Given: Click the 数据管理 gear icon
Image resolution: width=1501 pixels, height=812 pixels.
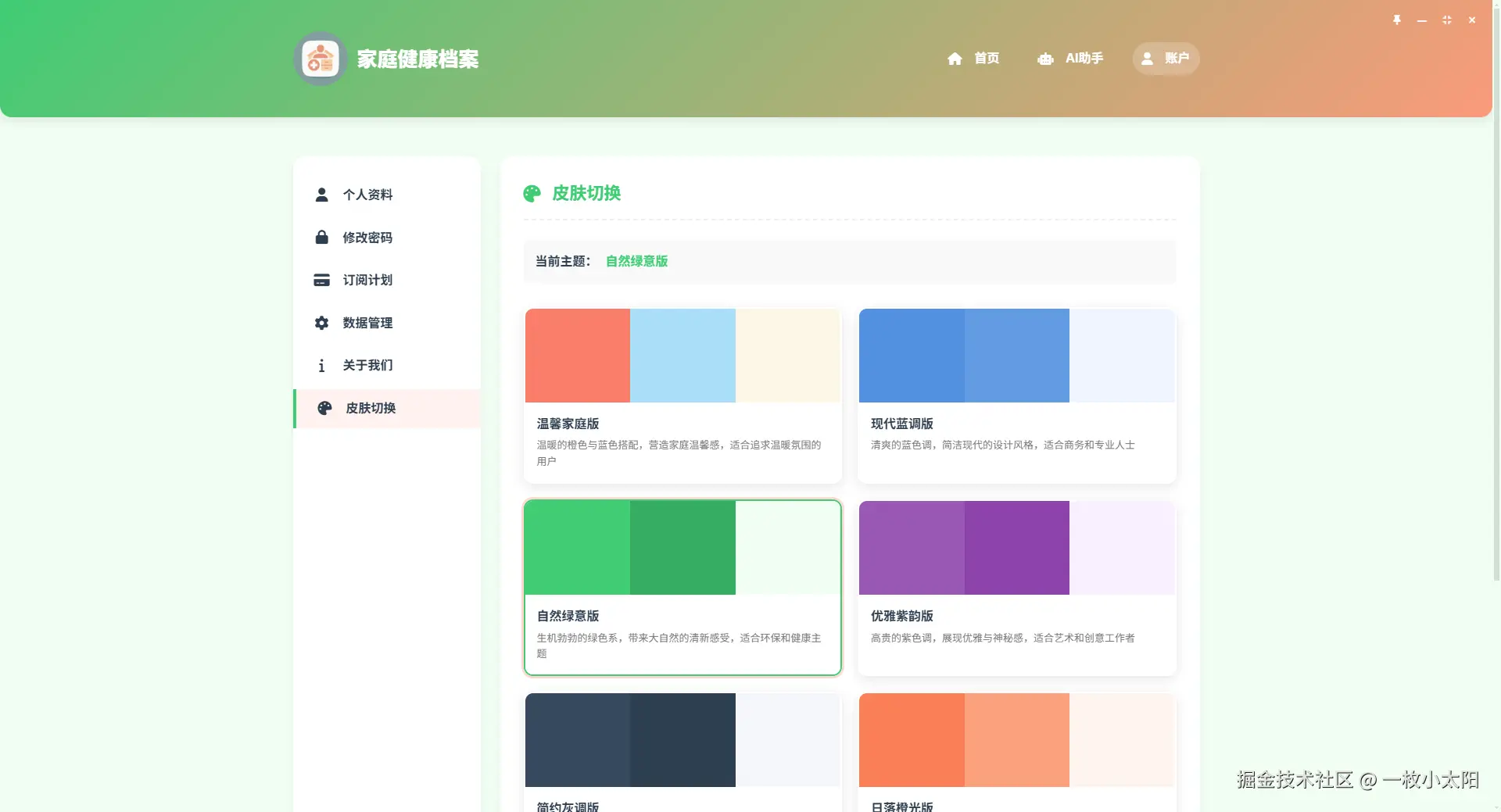Looking at the screenshot, I should click(321, 323).
